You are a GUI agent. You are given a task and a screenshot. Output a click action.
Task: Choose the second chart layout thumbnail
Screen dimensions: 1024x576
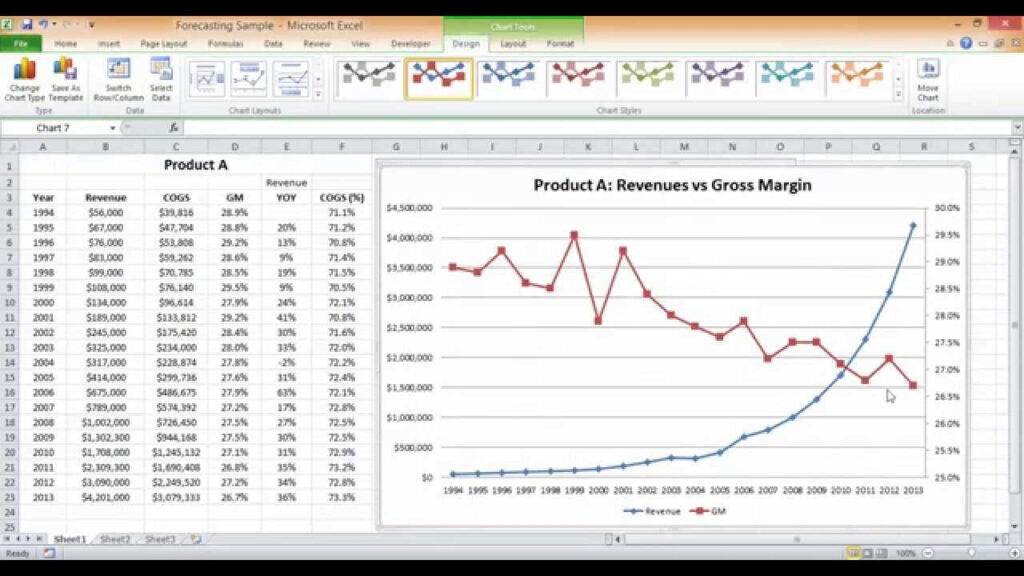pyautogui.click(x=249, y=79)
